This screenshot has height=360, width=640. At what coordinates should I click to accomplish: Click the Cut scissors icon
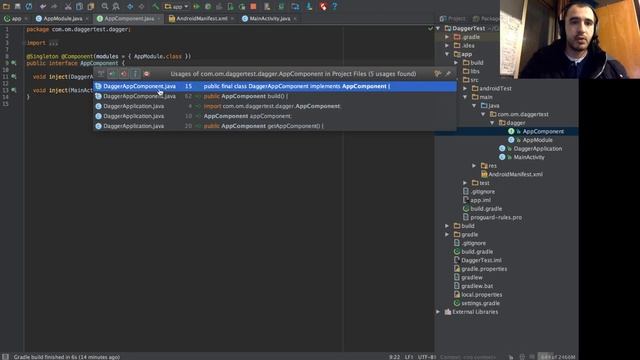(x=68, y=7)
